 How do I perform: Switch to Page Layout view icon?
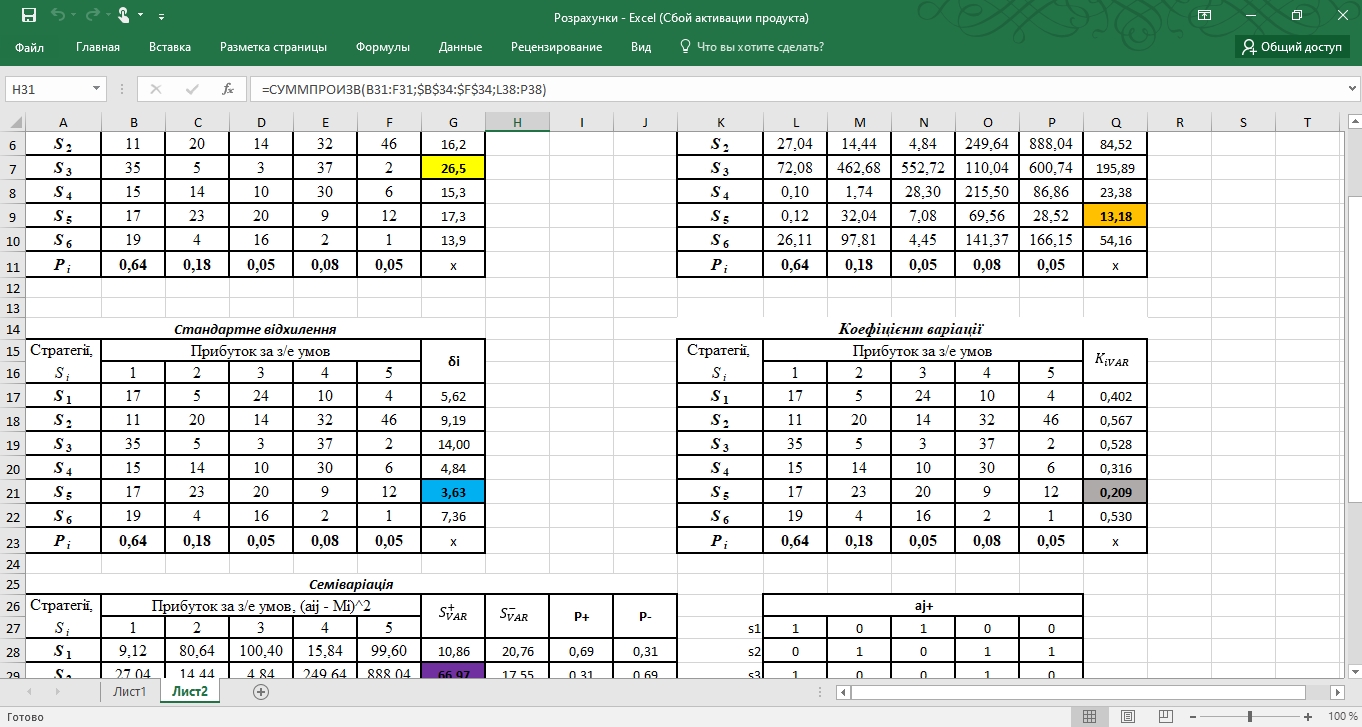(1129, 717)
